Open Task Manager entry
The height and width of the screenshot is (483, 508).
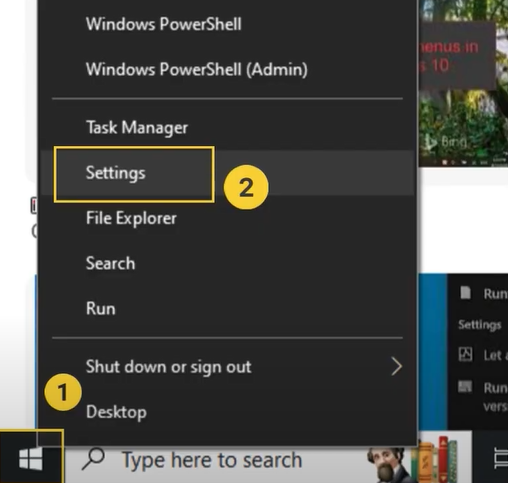pos(227,127)
